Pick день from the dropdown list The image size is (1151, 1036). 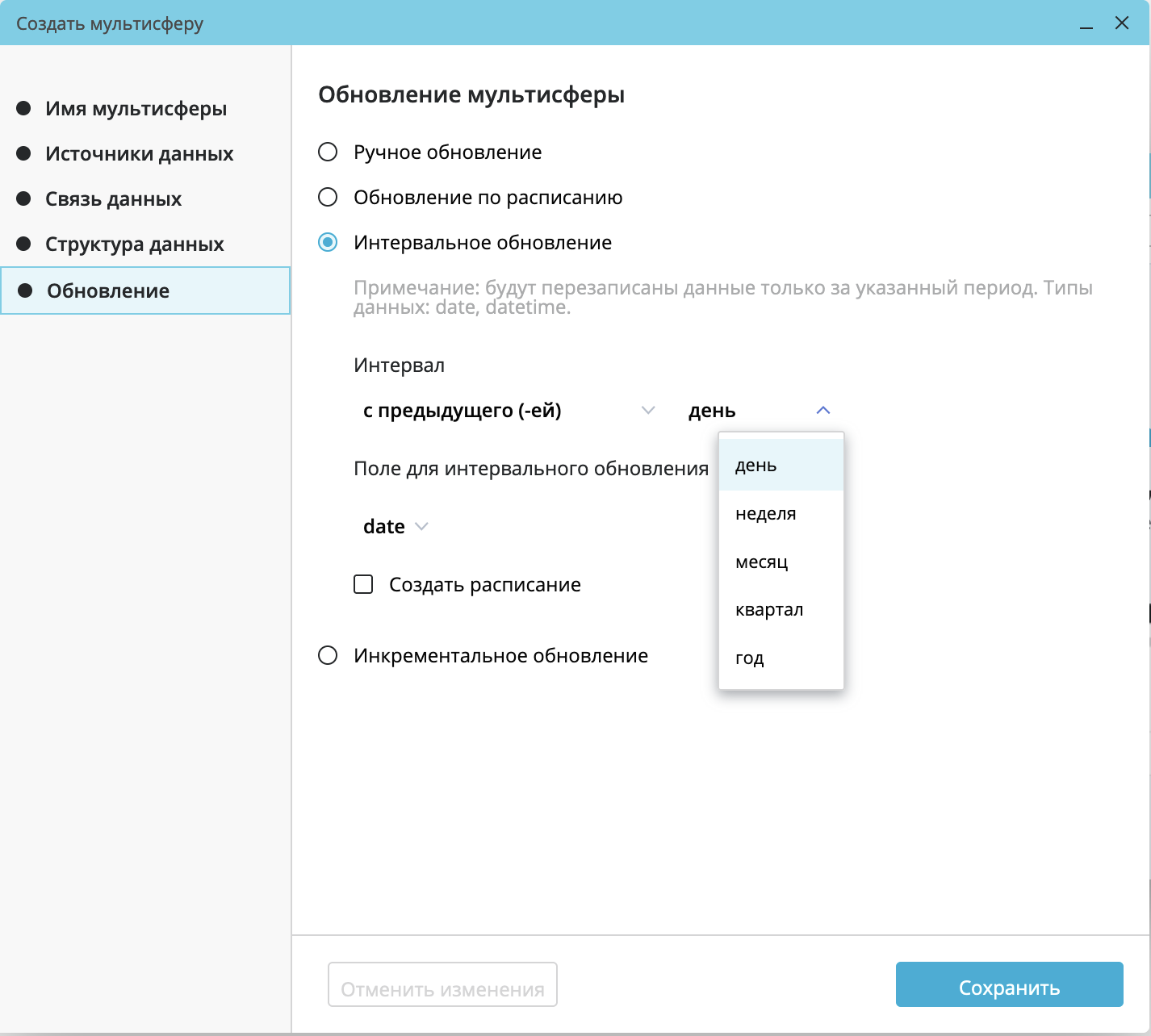[781, 466]
